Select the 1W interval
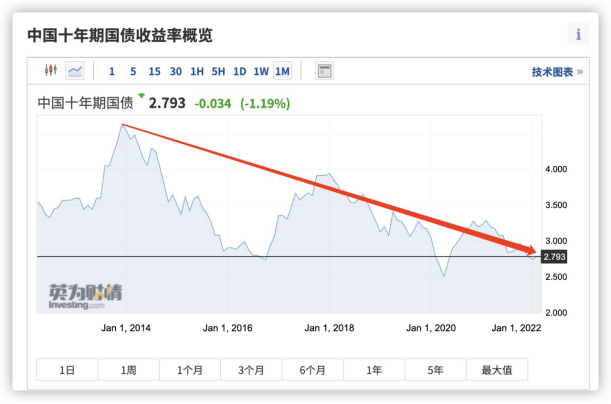 click(261, 72)
